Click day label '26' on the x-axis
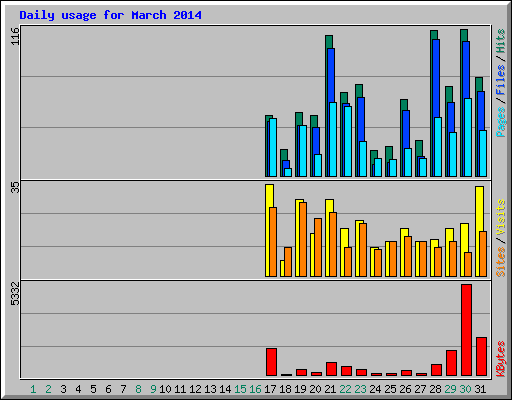This screenshot has width=512, height=400. tap(405, 389)
